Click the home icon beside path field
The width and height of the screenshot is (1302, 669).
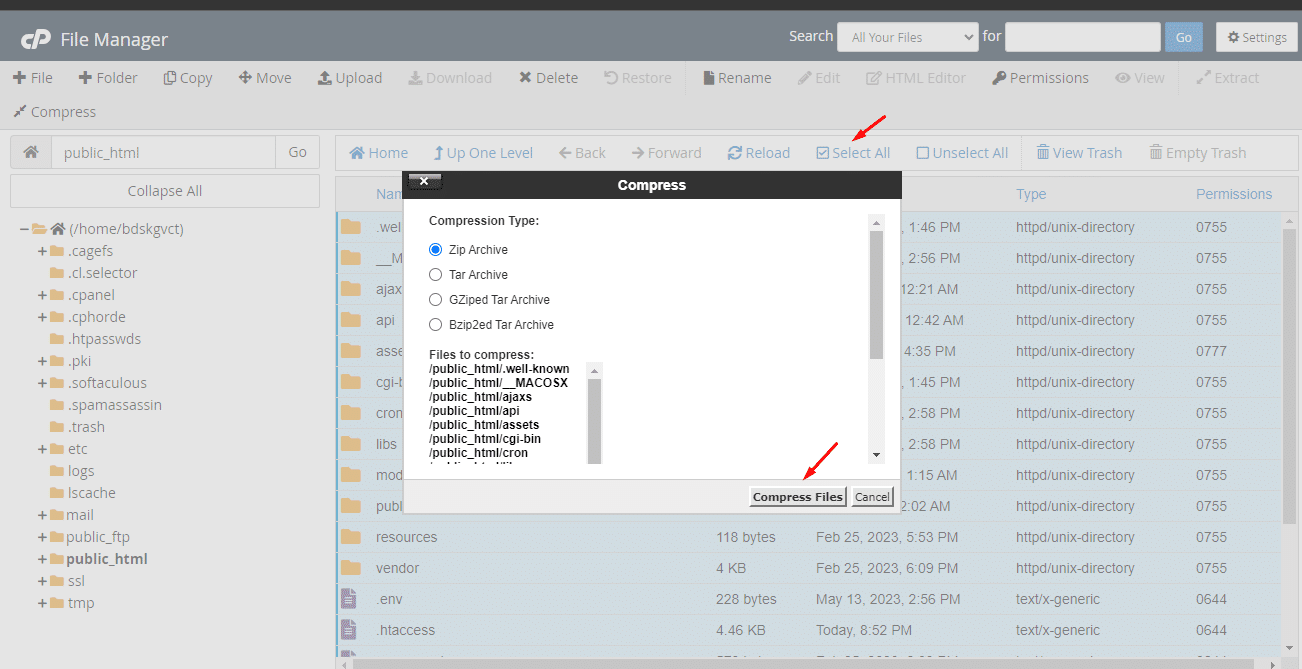point(31,153)
